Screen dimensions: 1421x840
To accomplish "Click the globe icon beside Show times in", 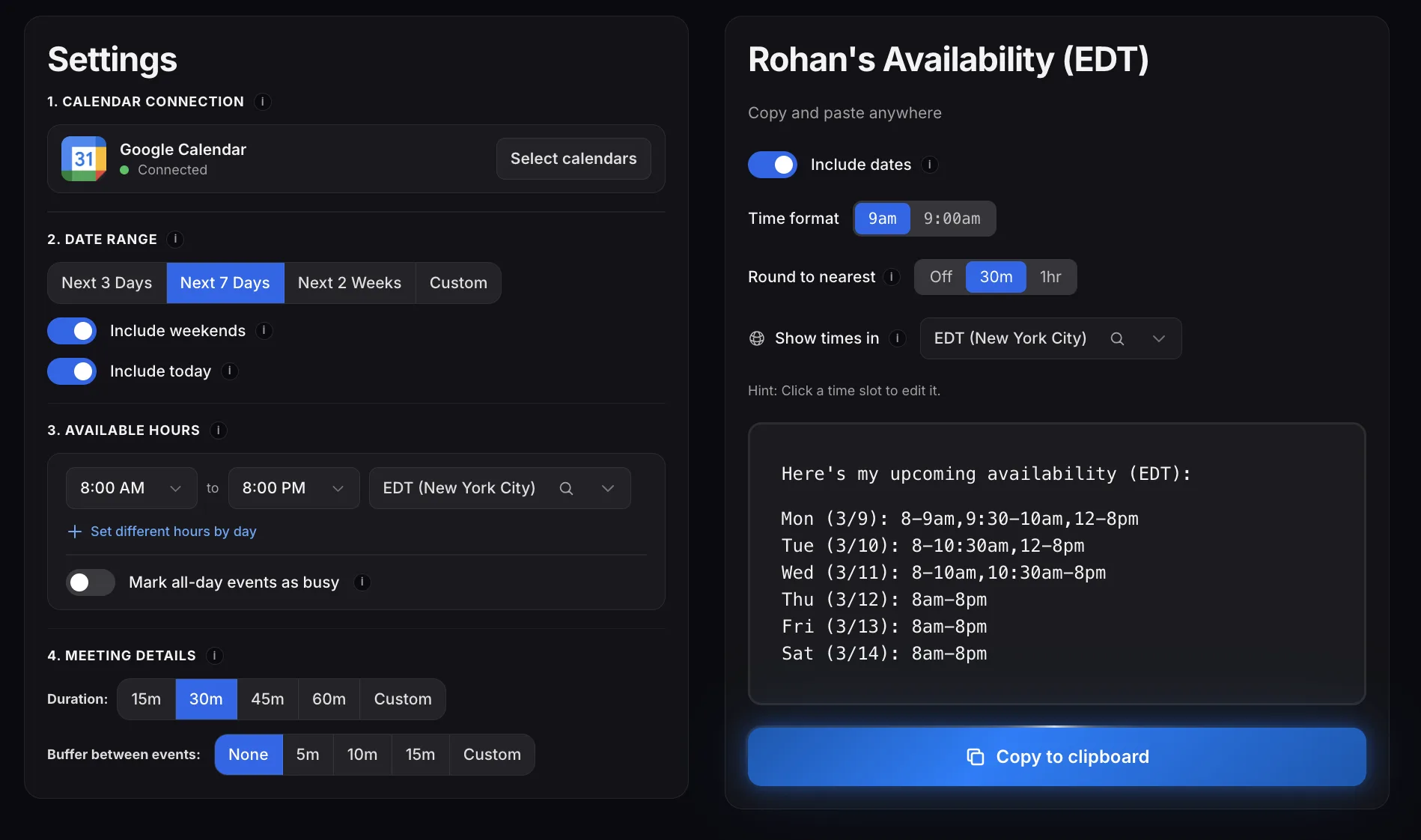I will pos(756,338).
